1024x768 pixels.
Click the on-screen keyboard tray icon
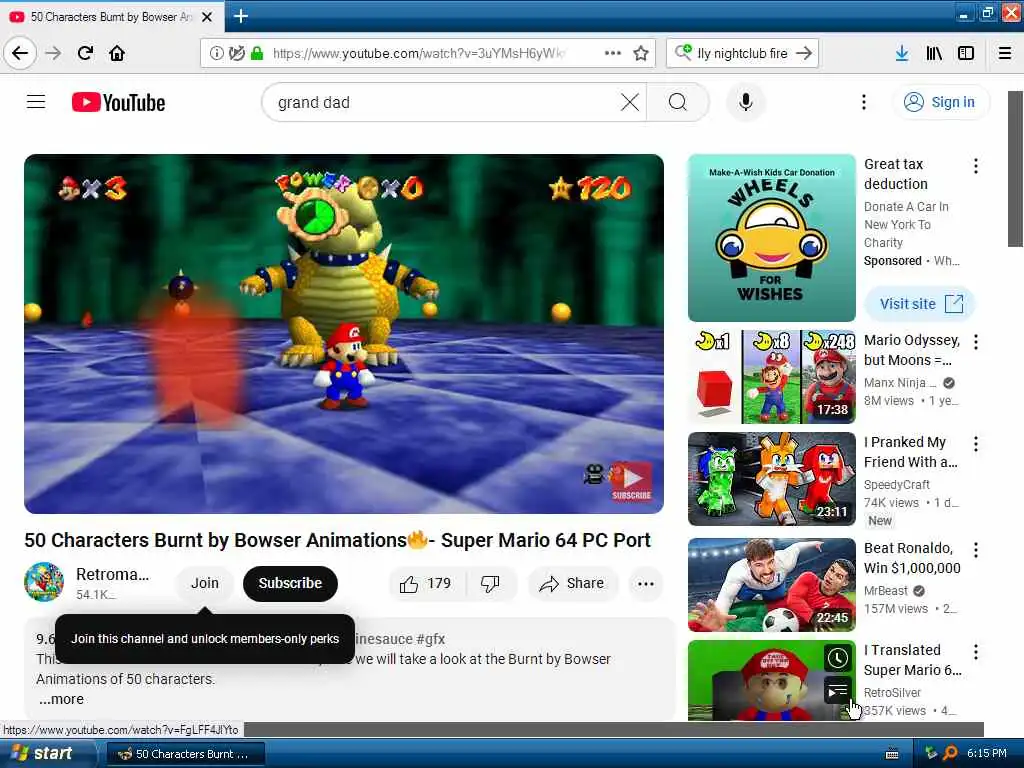click(891, 754)
